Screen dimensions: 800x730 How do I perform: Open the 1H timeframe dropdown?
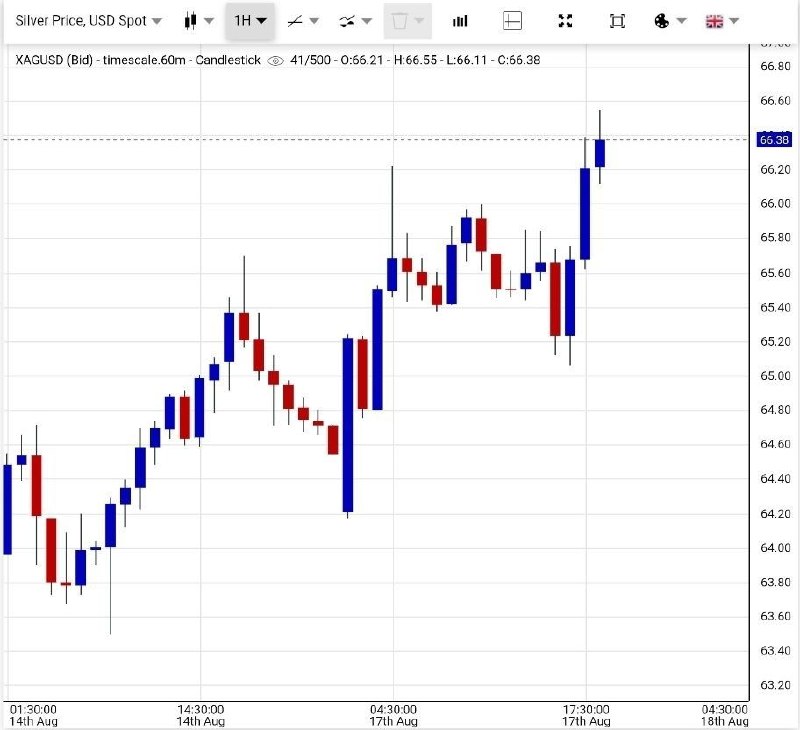click(x=250, y=21)
